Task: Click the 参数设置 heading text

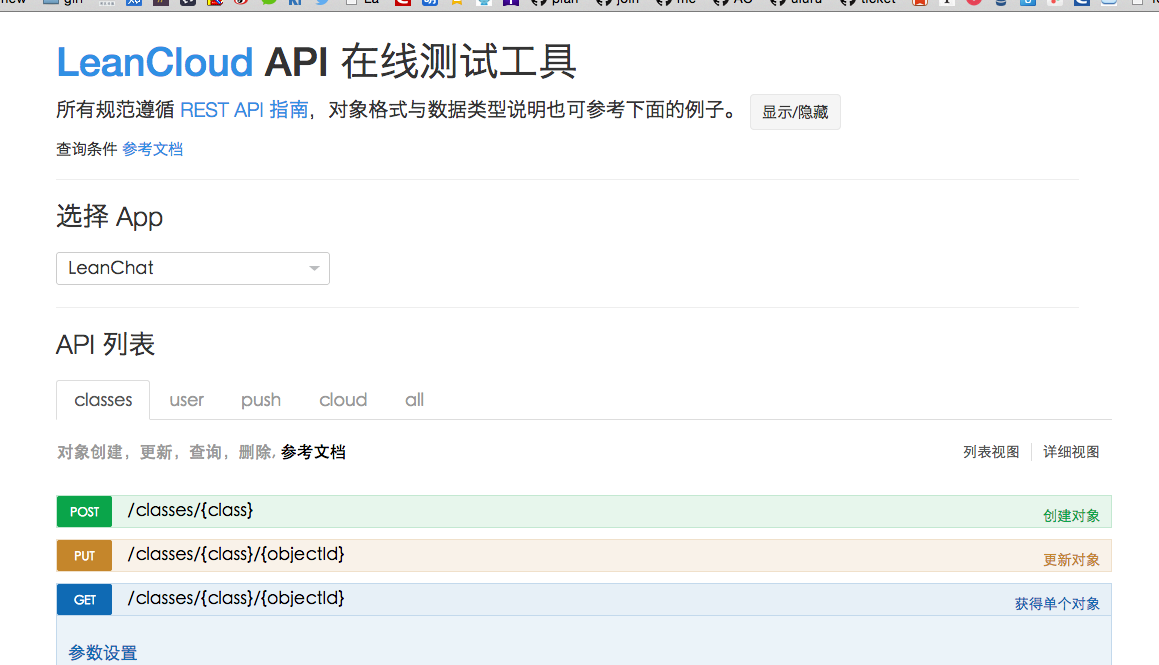Action: click(x=103, y=653)
